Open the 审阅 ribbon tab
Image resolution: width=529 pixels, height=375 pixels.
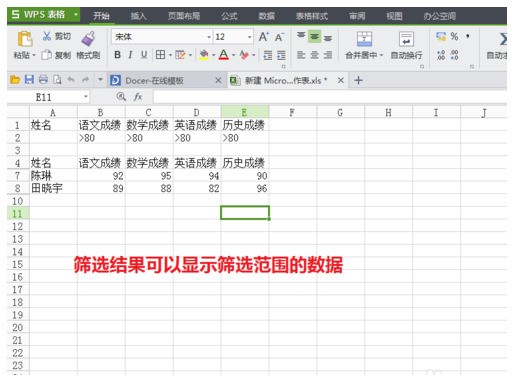357,16
